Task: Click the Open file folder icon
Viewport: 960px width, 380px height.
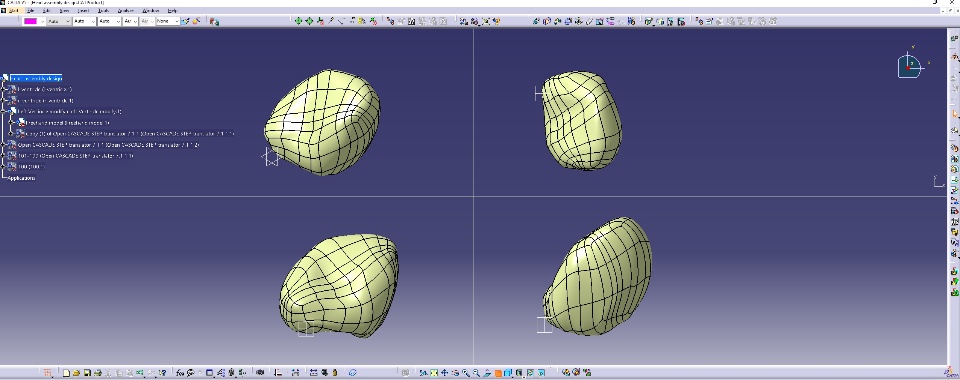Action: (x=77, y=372)
